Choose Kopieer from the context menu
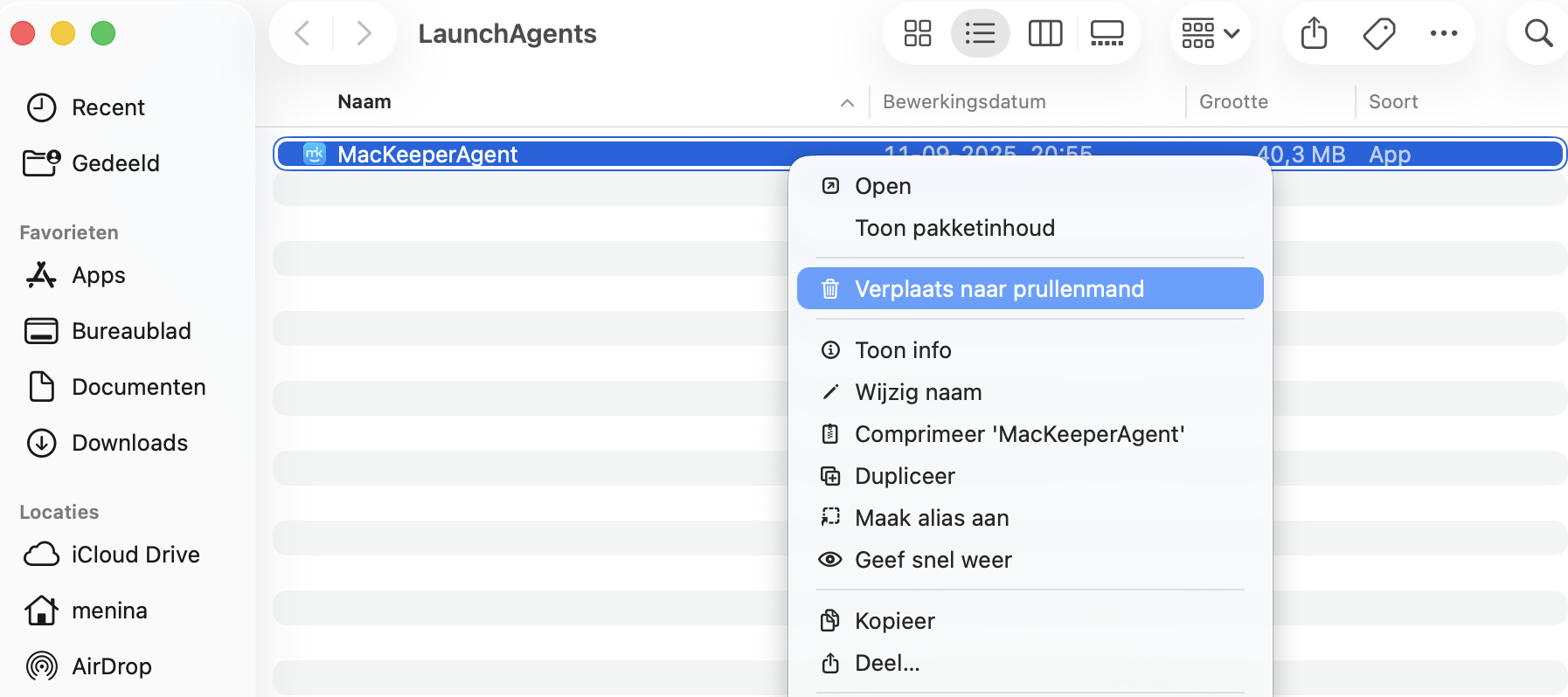The image size is (1568, 697). 1030,621
